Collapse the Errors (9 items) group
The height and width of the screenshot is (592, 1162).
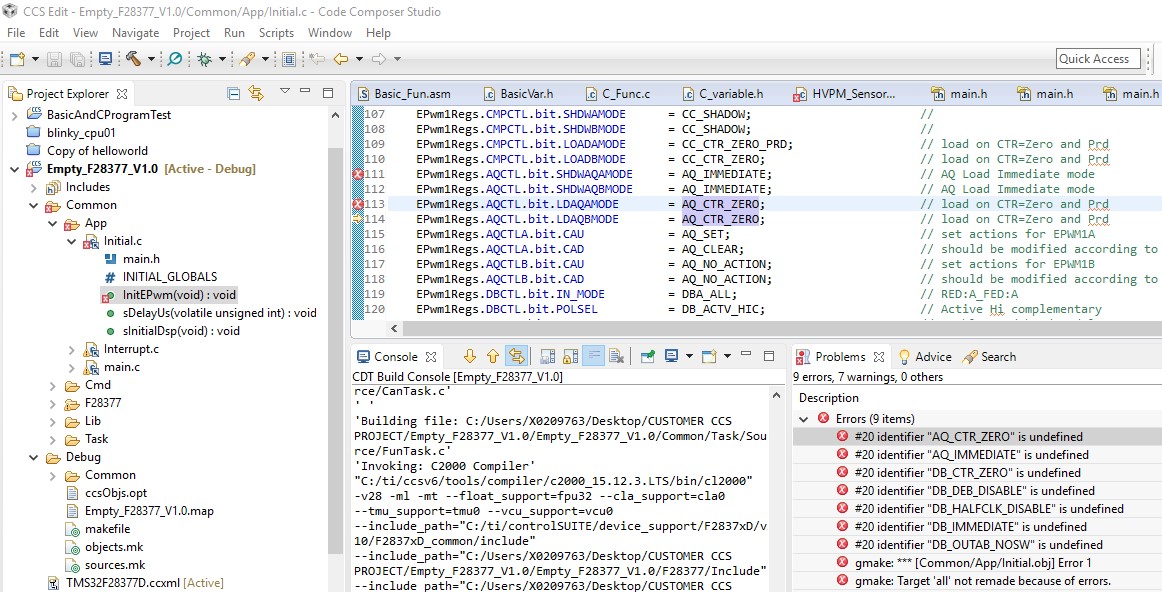point(804,419)
